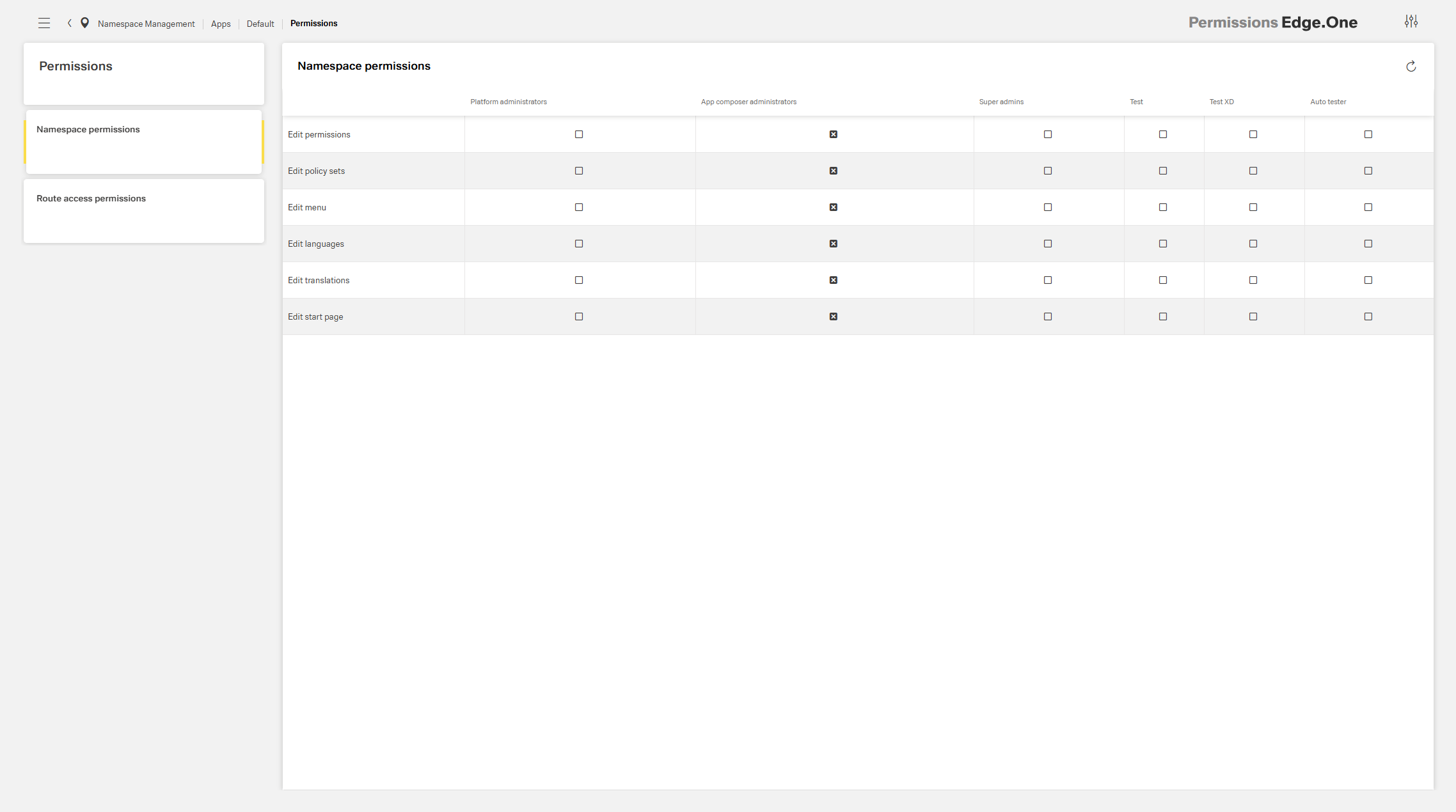Click the location pin icon
This screenshot has width=1456, height=812.
tap(85, 23)
